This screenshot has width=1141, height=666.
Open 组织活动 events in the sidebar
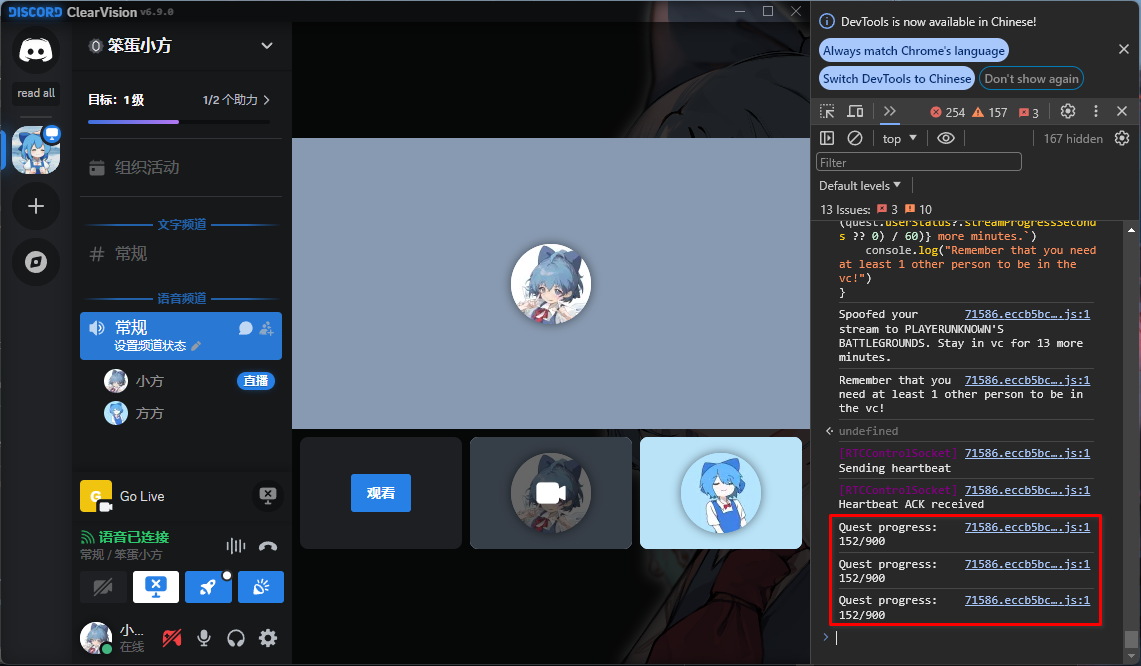click(x=146, y=167)
